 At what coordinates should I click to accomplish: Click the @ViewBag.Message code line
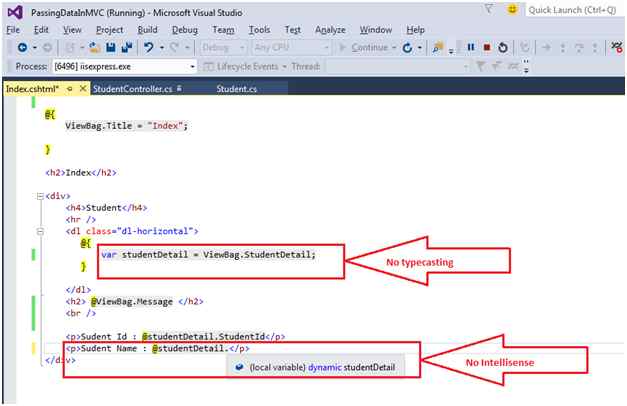click(135, 301)
